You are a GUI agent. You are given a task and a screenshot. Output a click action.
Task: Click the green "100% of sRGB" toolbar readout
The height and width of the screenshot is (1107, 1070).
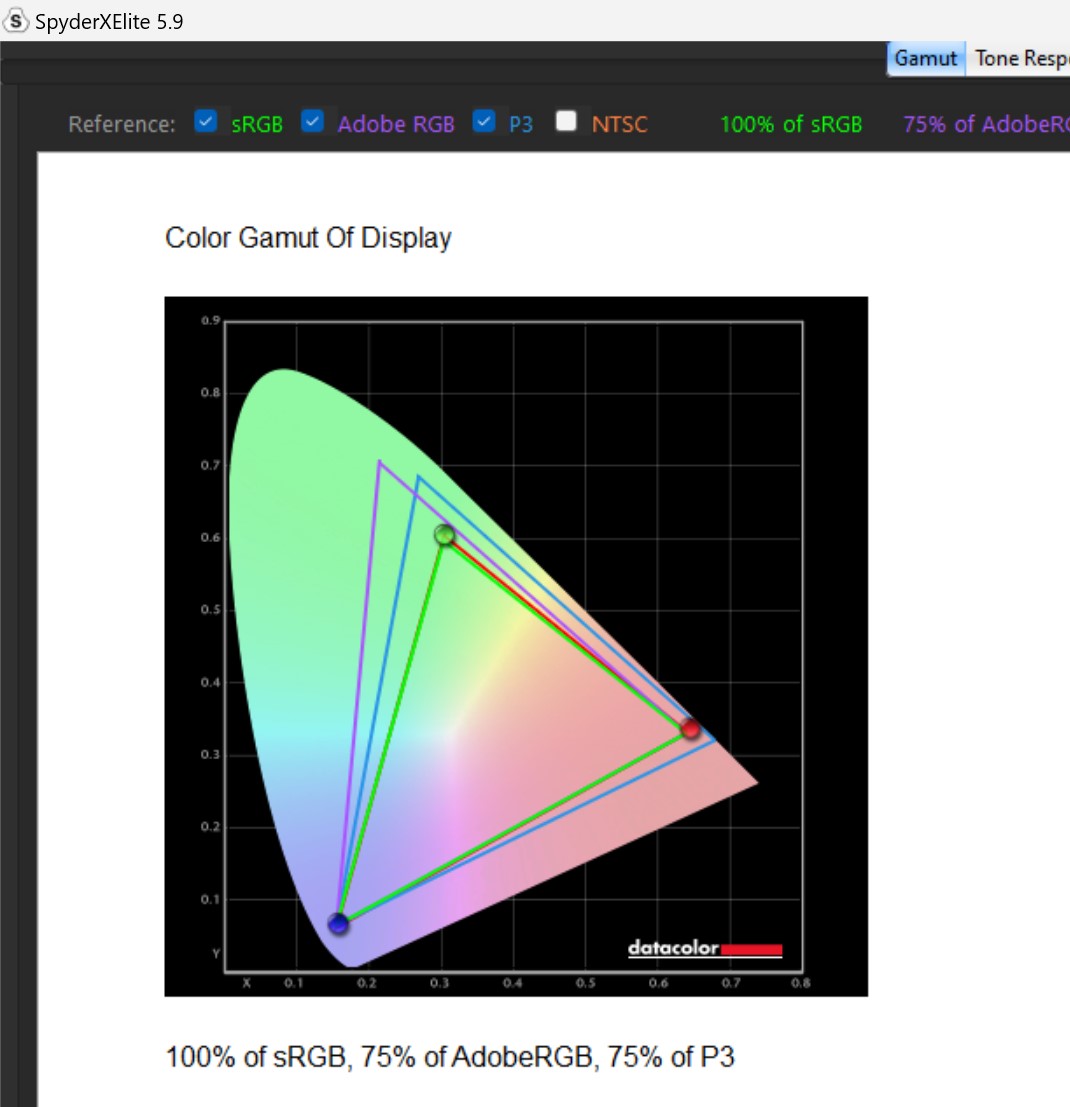(x=790, y=124)
